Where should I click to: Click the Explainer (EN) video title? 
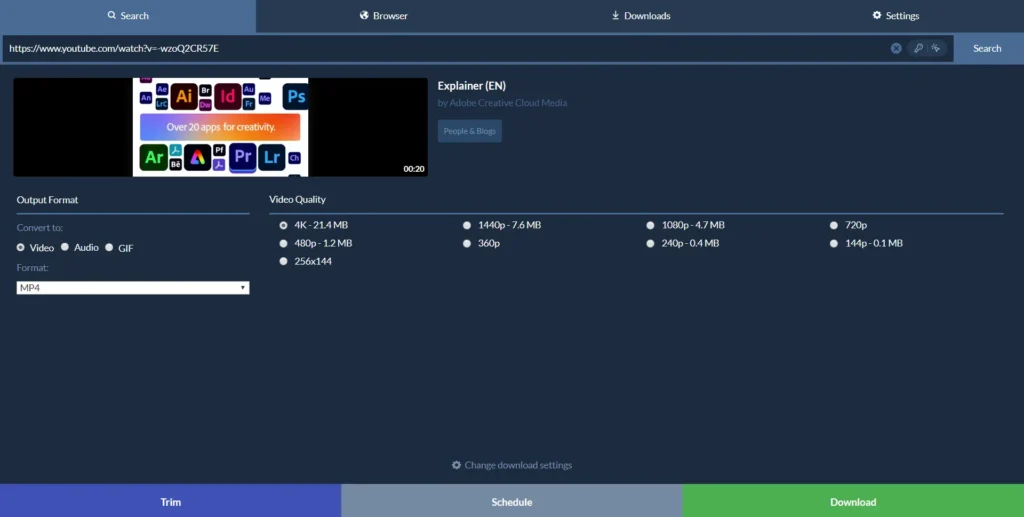[472, 86]
